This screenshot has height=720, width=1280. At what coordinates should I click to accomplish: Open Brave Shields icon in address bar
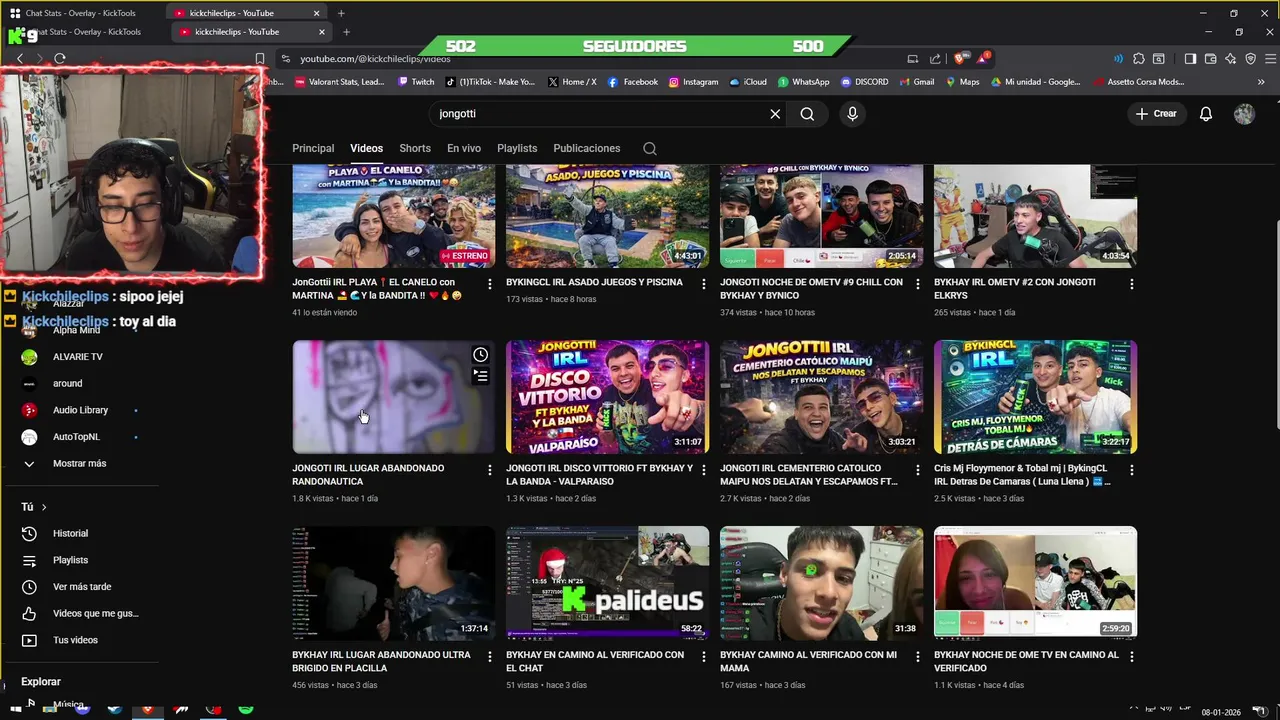(x=961, y=59)
